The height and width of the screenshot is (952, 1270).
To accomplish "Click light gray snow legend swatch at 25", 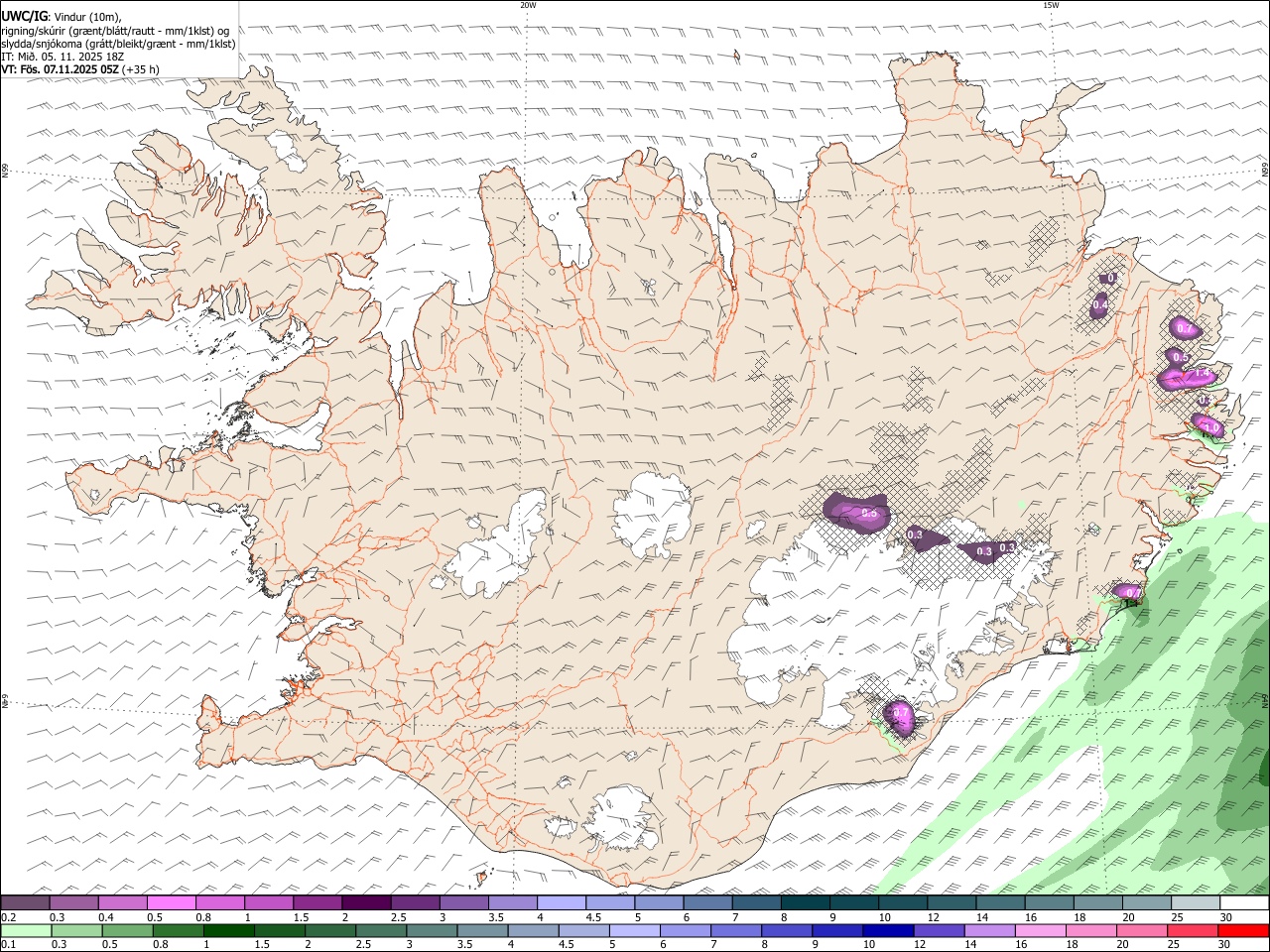I will (x=1196, y=902).
